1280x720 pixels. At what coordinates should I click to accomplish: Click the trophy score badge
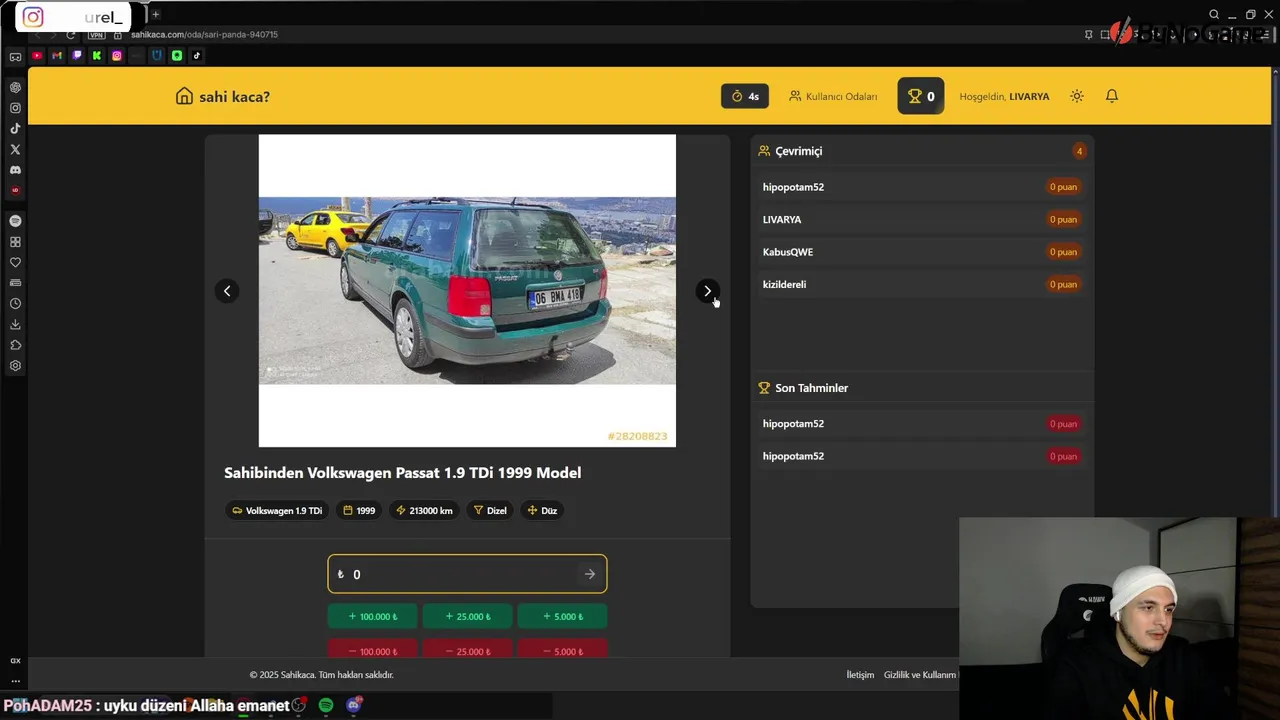[x=921, y=96]
